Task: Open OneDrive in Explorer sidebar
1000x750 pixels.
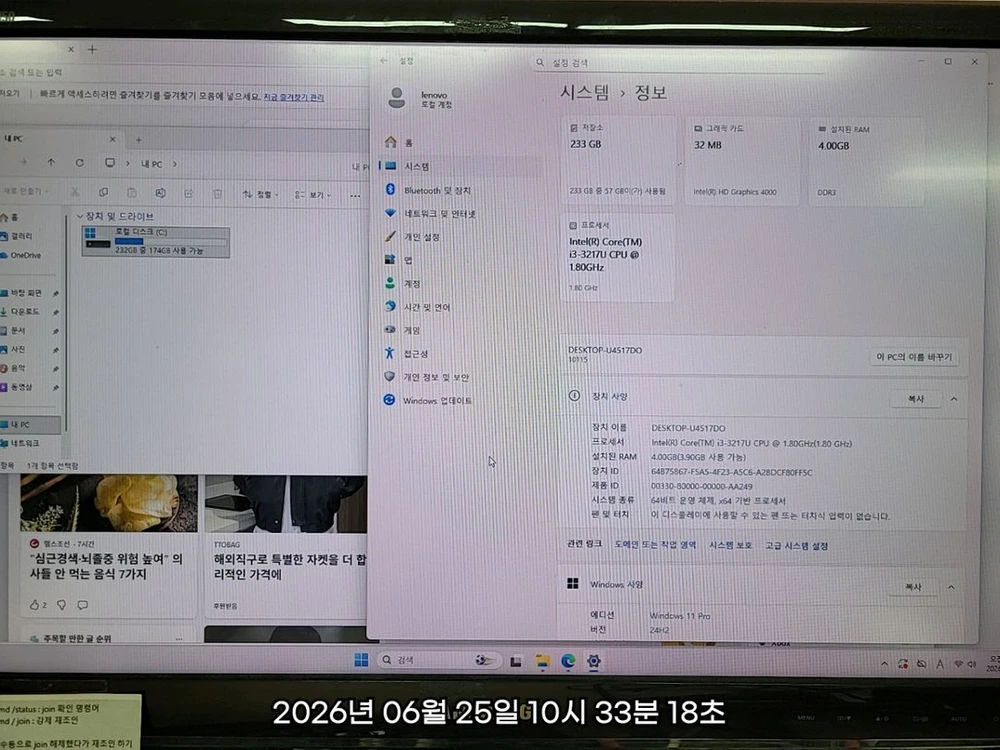Action: (22, 255)
